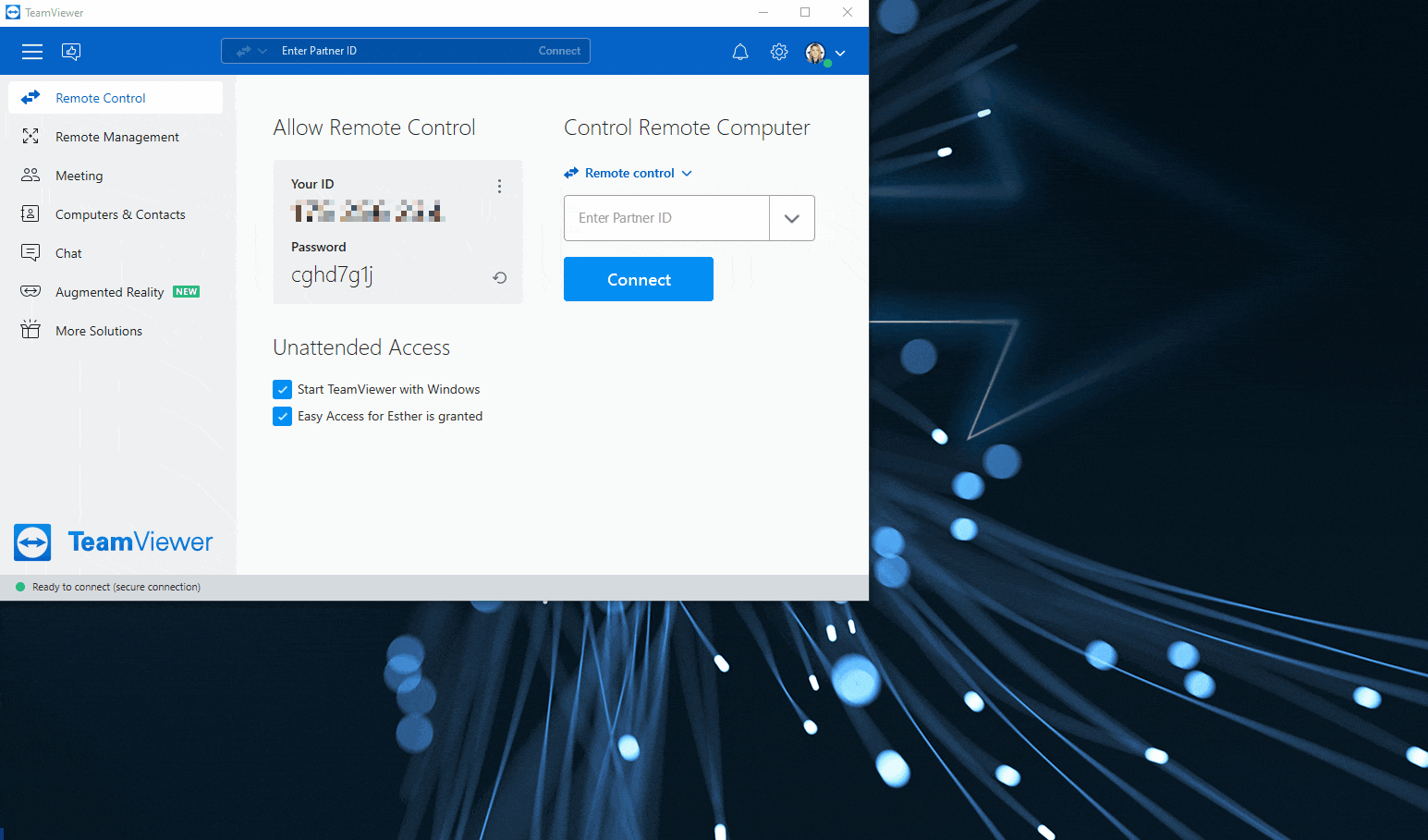Open the settings gear
The width and height of the screenshot is (1428, 840).
[x=779, y=52]
